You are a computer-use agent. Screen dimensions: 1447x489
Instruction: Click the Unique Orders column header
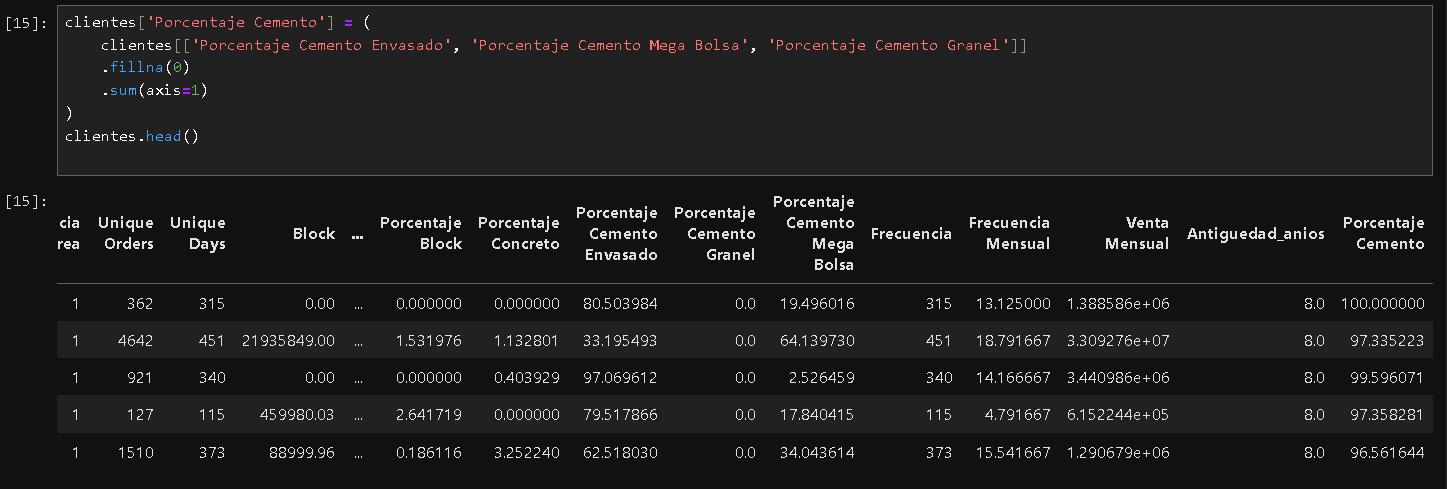click(x=126, y=233)
